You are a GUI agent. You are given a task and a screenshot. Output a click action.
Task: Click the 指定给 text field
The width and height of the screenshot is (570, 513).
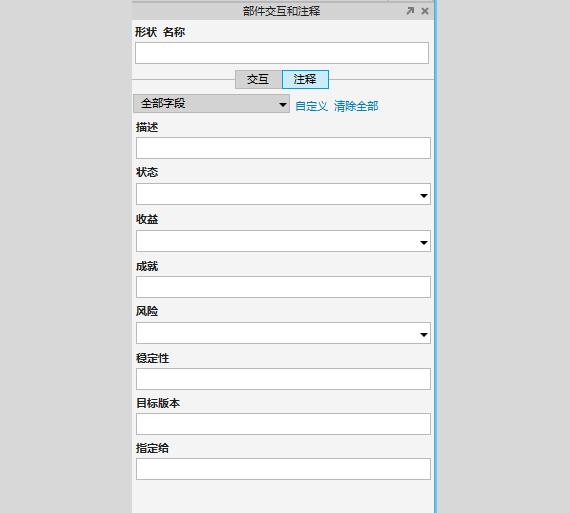(x=283, y=469)
